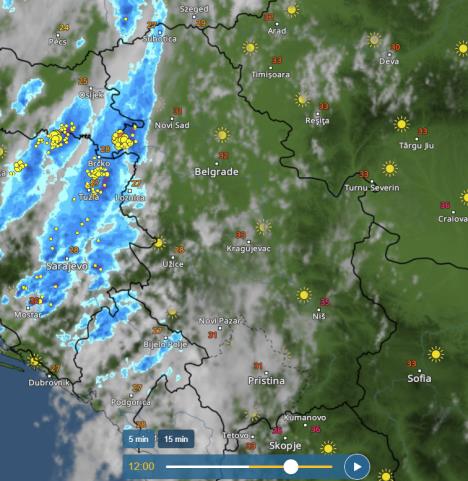
Task: Open the Sarajevo city label
Action: (67, 266)
